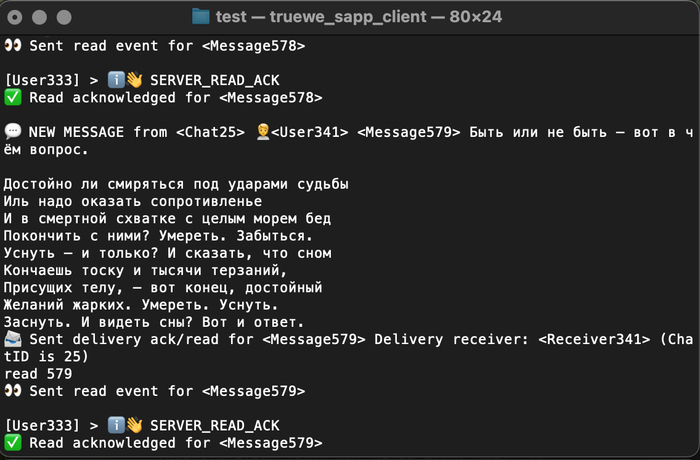Click the second waving hand emoji near bottom
Screen dimensions: 700x460
pos(134,425)
